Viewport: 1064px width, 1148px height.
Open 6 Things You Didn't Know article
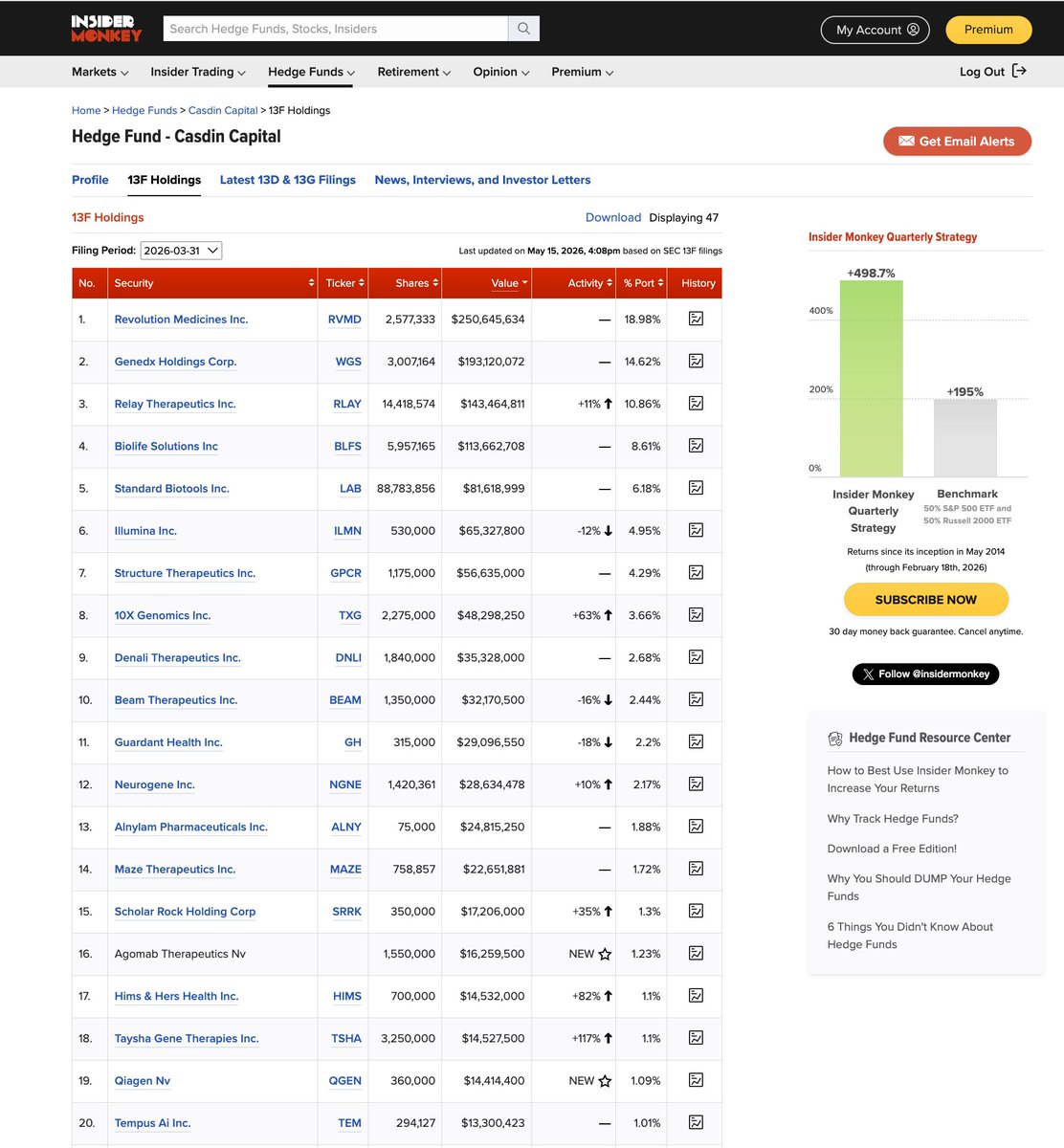(x=910, y=936)
